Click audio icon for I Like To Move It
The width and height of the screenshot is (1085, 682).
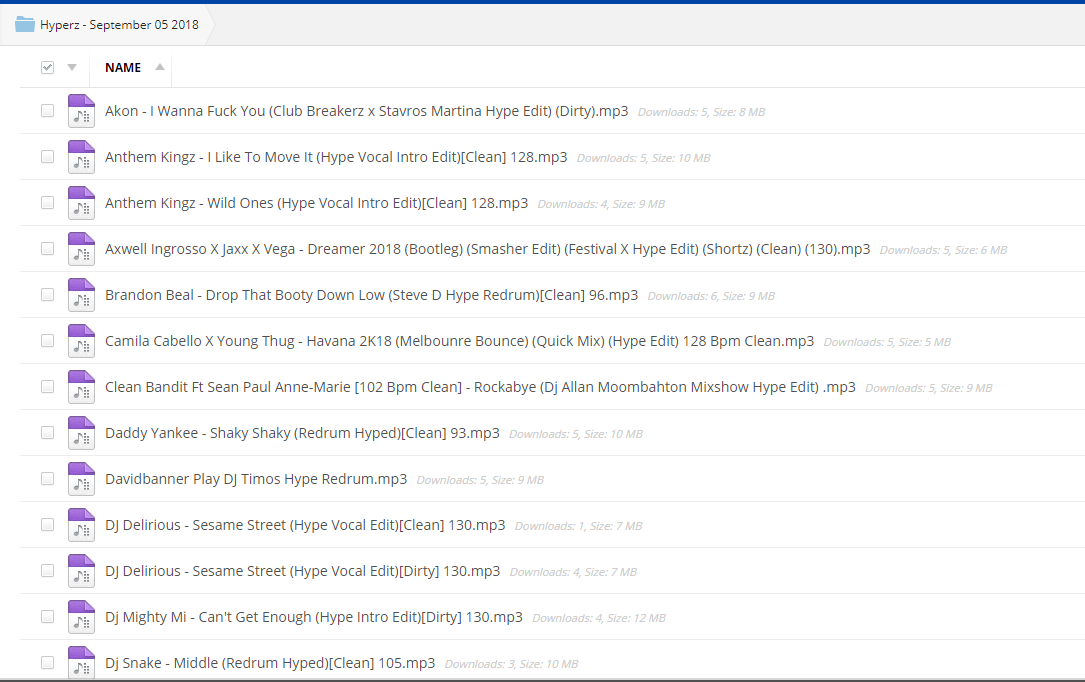tap(81, 157)
